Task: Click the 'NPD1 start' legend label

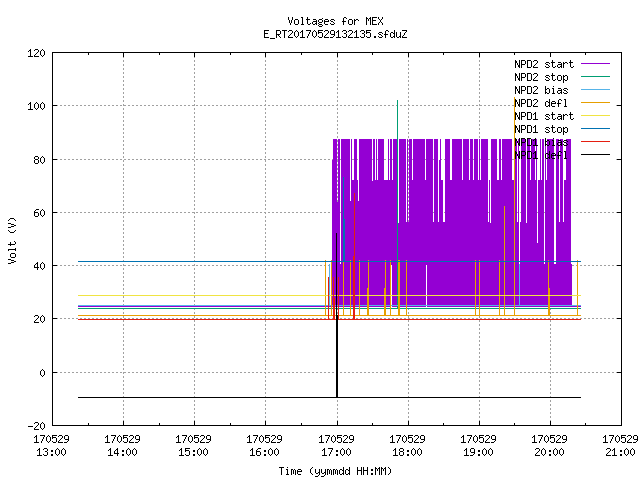Action: [x=544, y=116]
